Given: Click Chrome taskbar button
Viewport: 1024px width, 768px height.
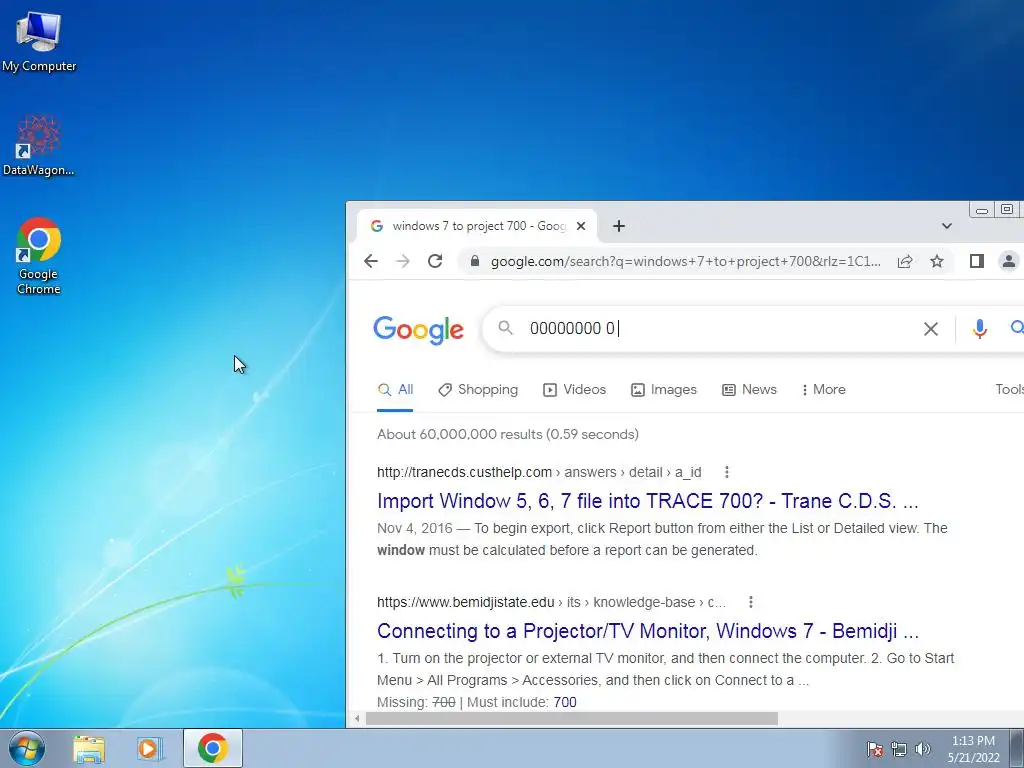Looking at the screenshot, I should click(213, 748).
